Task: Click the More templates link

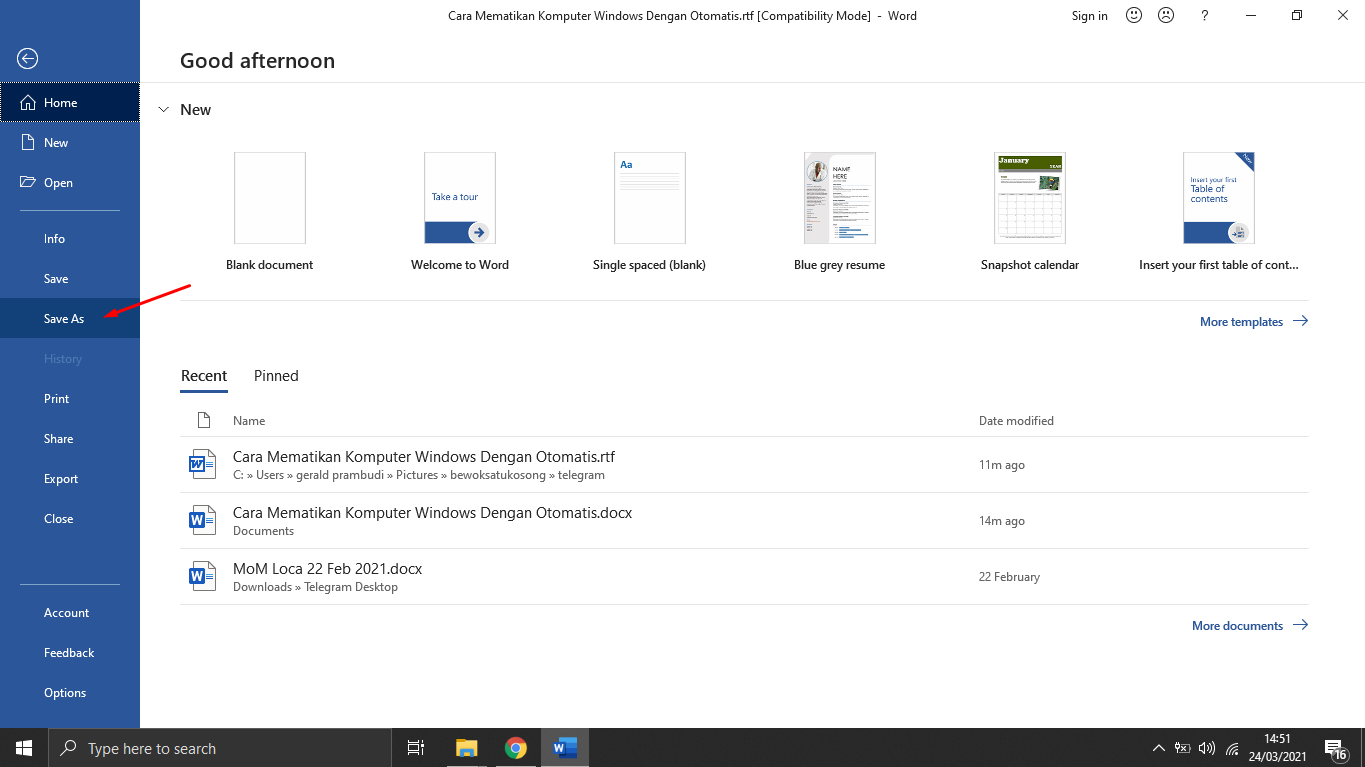Action: (1254, 321)
